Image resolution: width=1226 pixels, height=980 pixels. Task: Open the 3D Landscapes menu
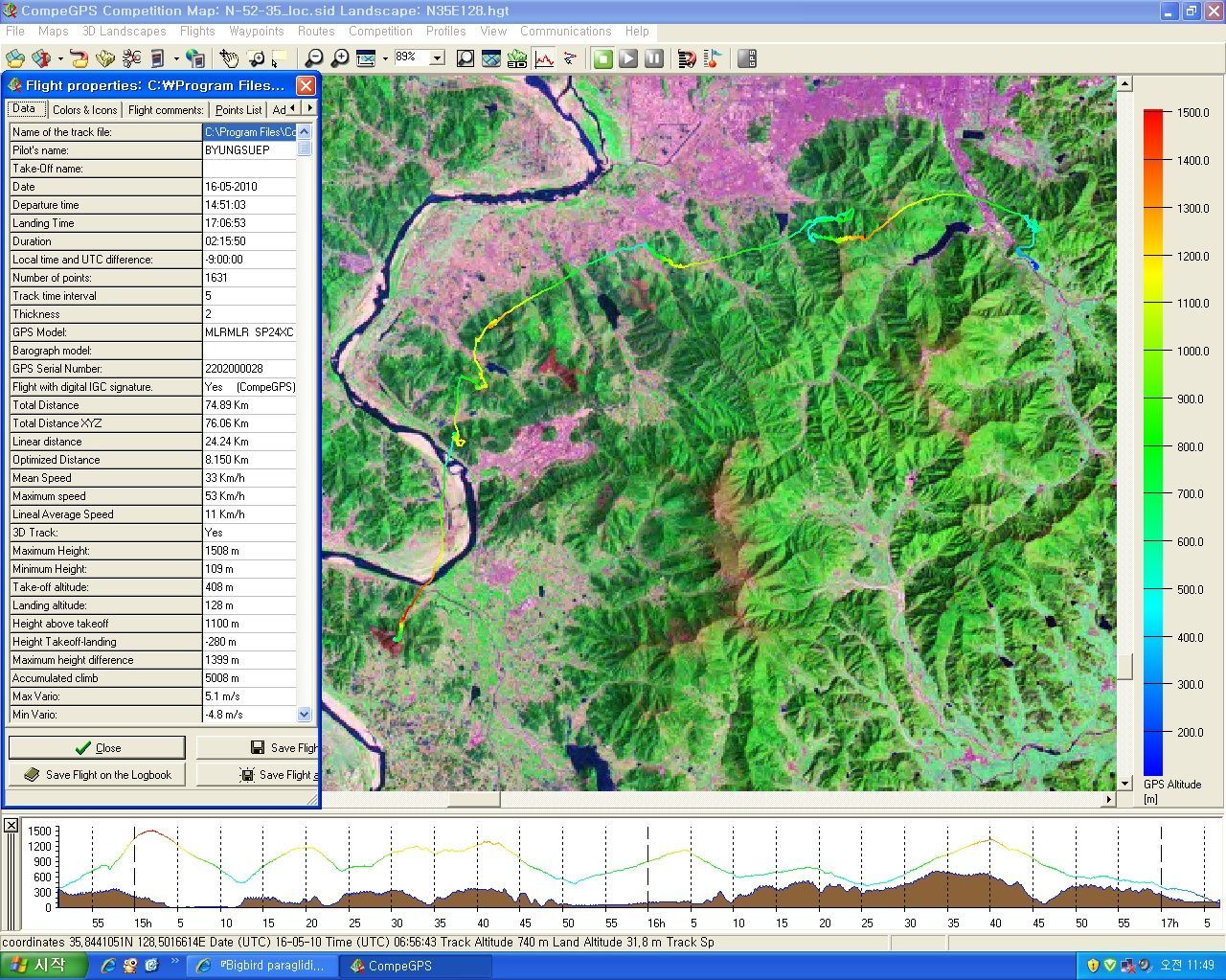coord(125,31)
